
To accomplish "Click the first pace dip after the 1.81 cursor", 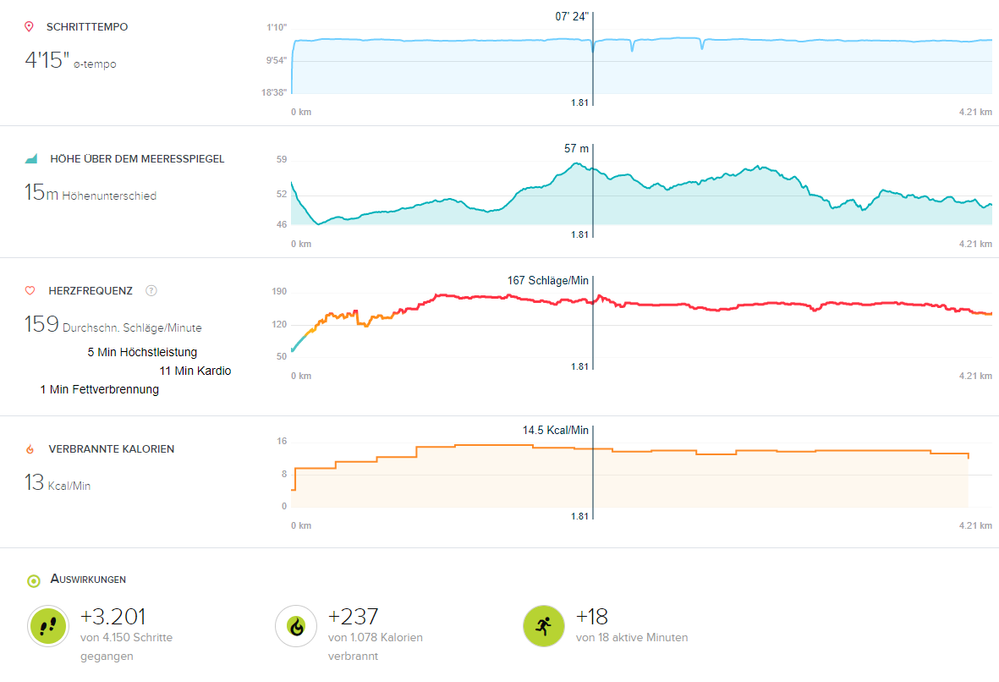I will (x=632, y=46).
